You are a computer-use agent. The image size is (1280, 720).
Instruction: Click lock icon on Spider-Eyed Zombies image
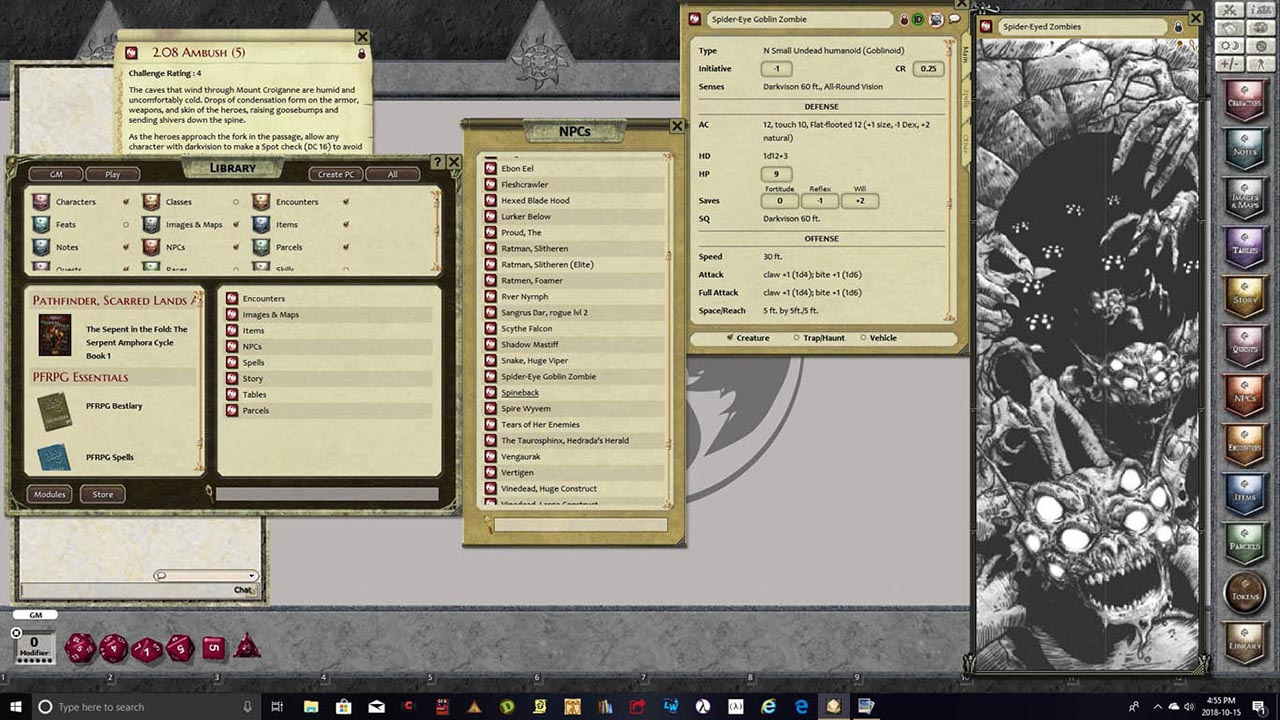(x=1179, y=26)
